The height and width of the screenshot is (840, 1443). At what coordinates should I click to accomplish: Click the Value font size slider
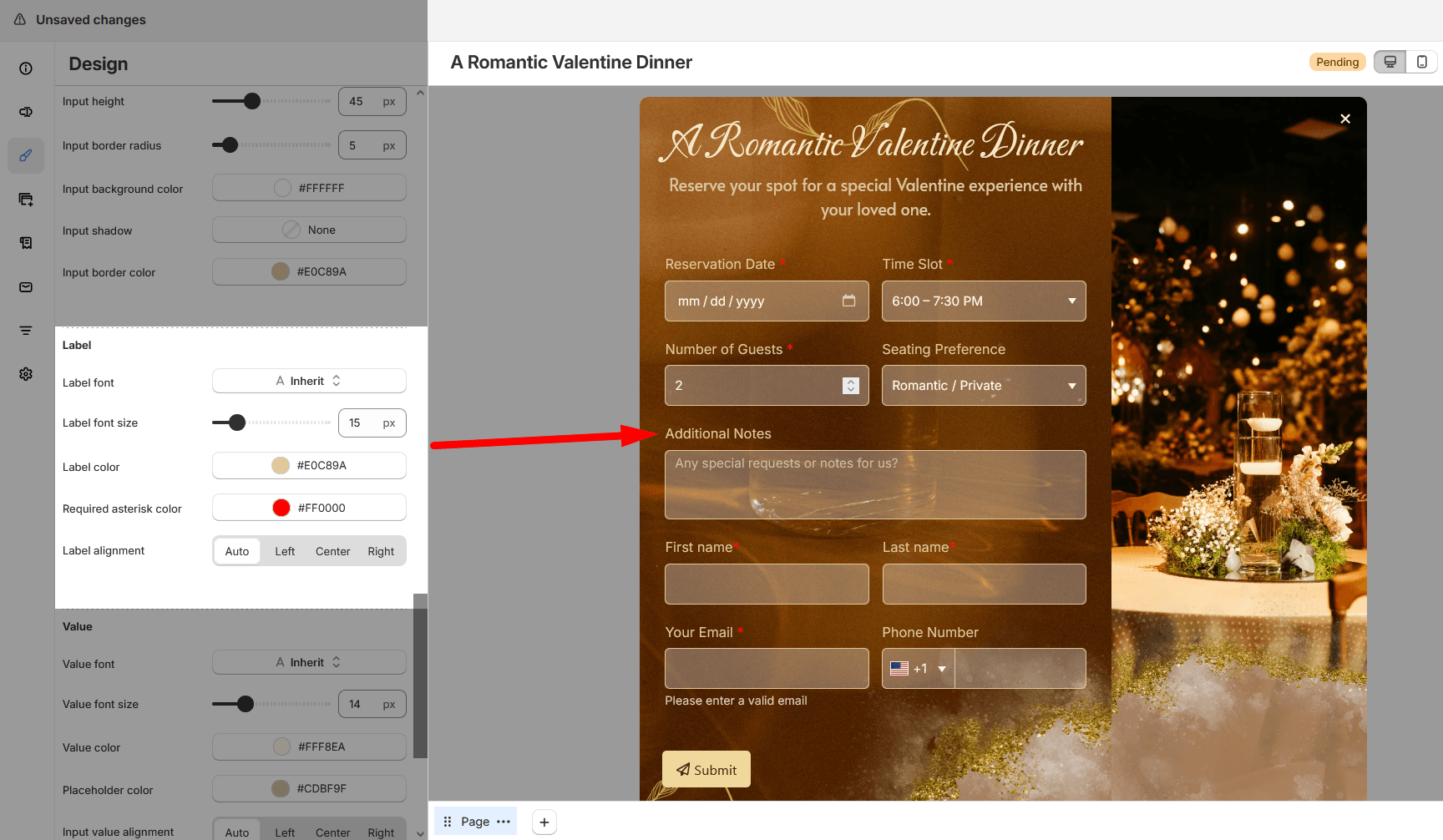271,704
